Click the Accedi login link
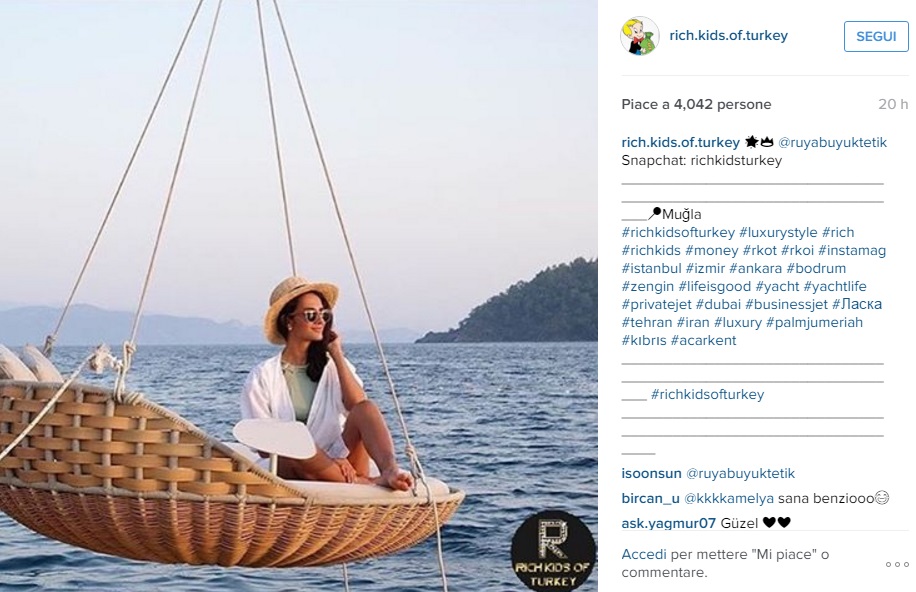Screen dimensions: 916x592 644,554
